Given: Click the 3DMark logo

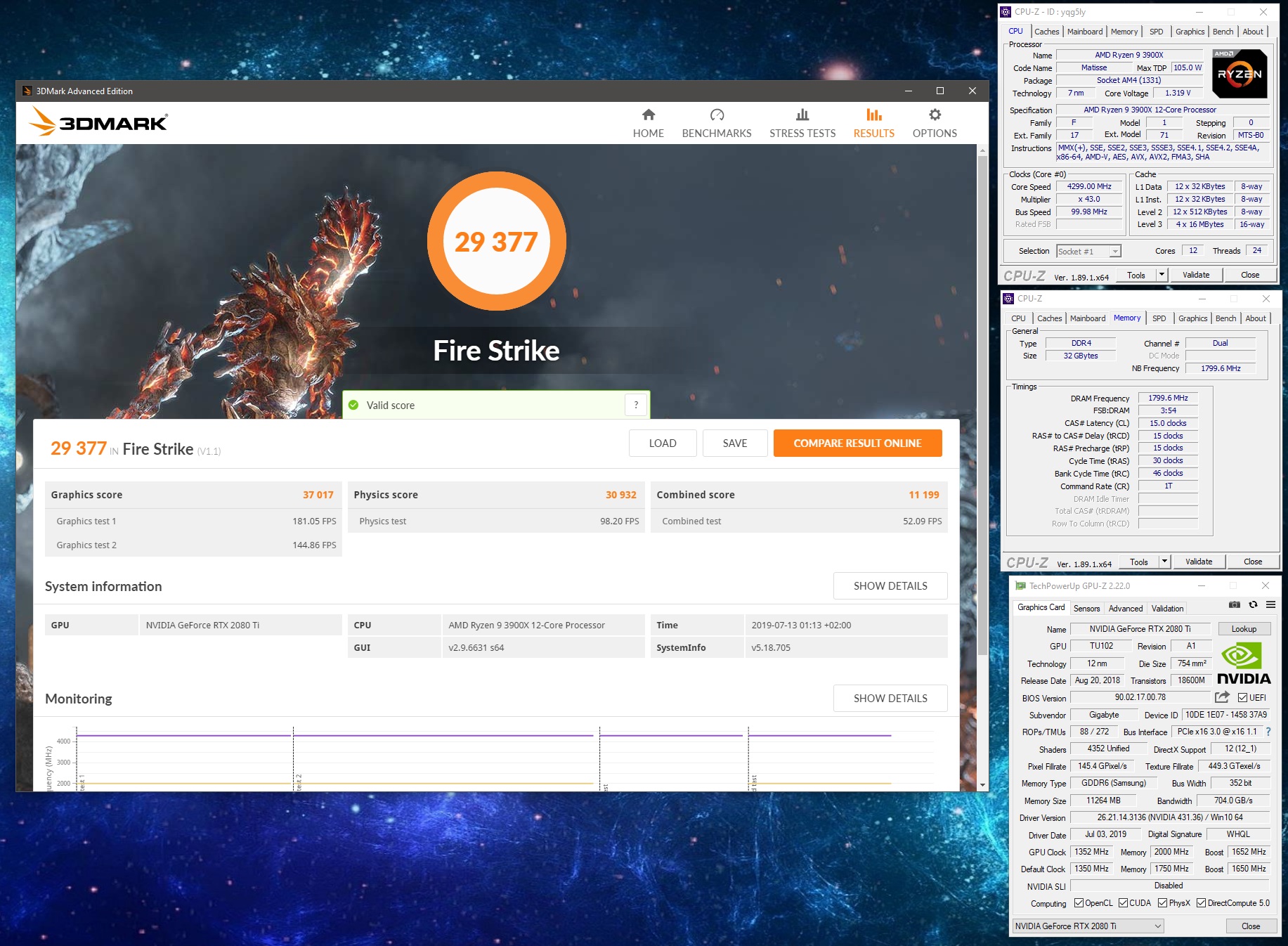Looking at the screenshot, I should [x=98, y=122].
